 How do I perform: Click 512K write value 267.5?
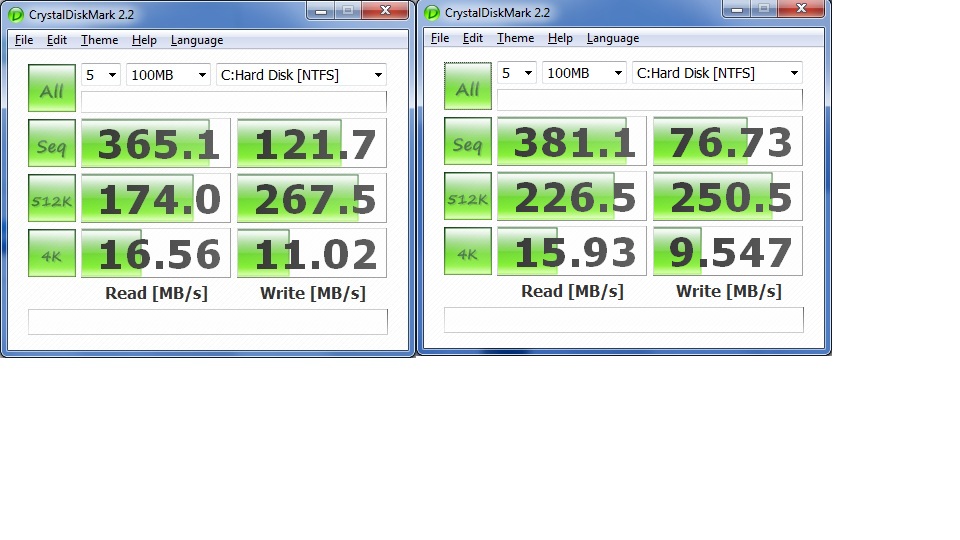pos(312,198)
